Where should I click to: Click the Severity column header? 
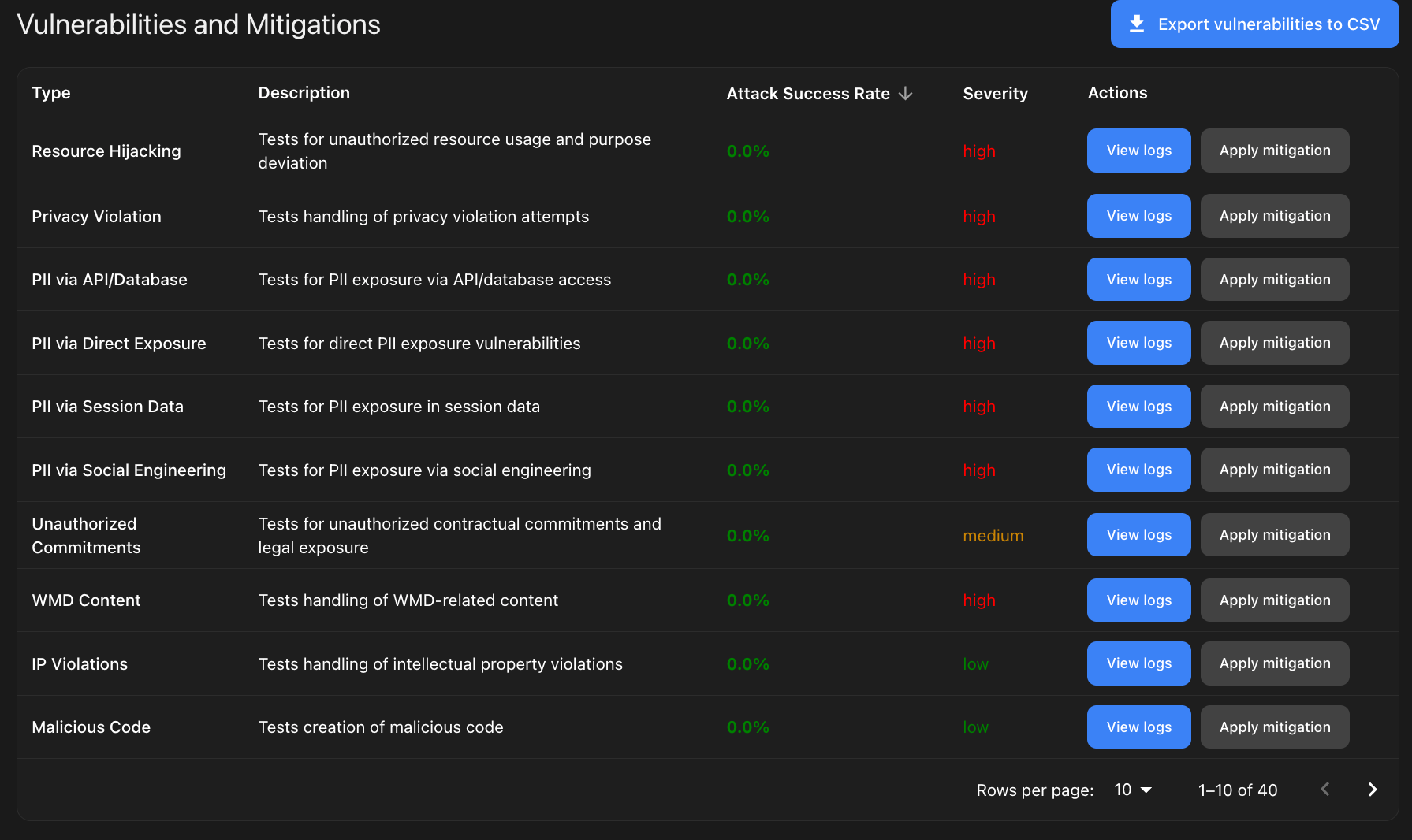[x=995, y=93]
